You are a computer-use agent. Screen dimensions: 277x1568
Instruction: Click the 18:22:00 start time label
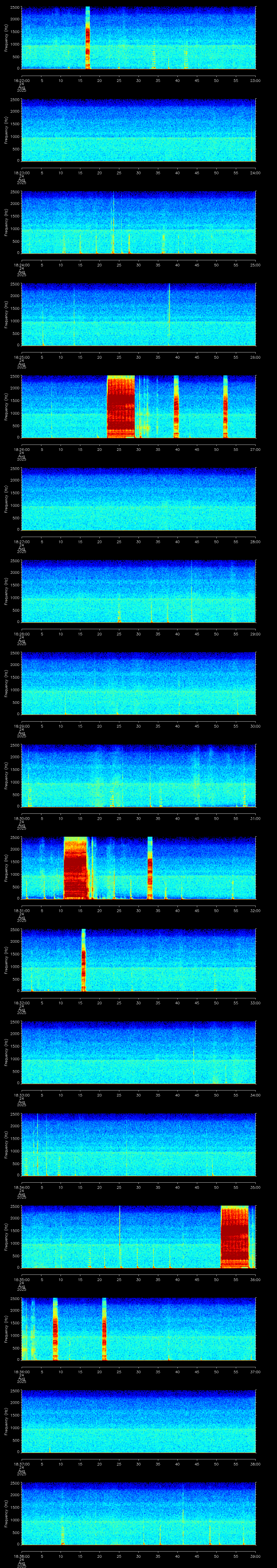tap(21, 80)
